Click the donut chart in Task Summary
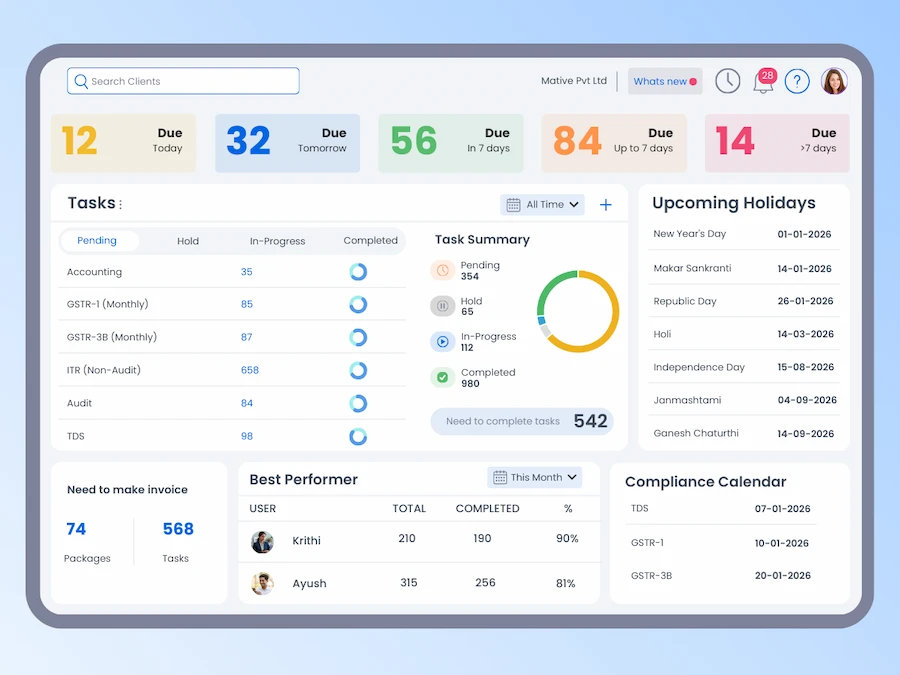 [x=577, y=311]
